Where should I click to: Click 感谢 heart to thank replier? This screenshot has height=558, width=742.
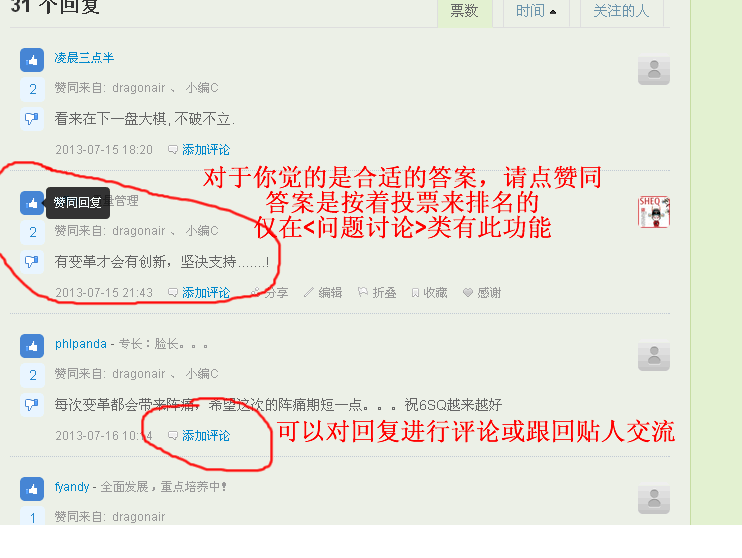click(x=482, y=293)
